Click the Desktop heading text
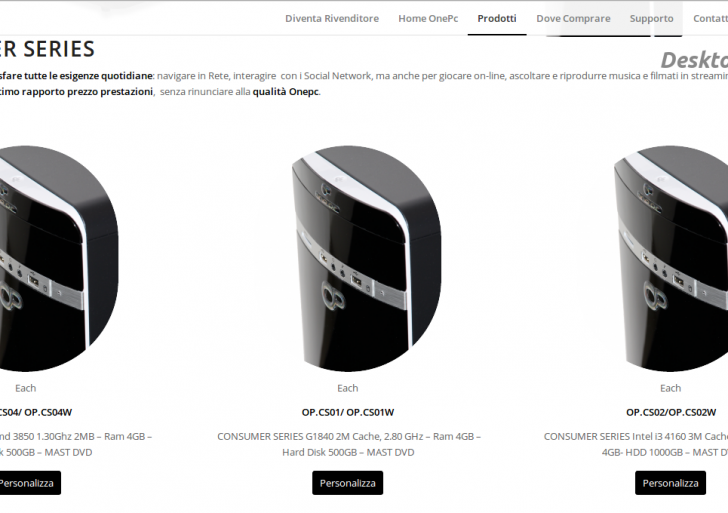 click(x=694, y=60)
